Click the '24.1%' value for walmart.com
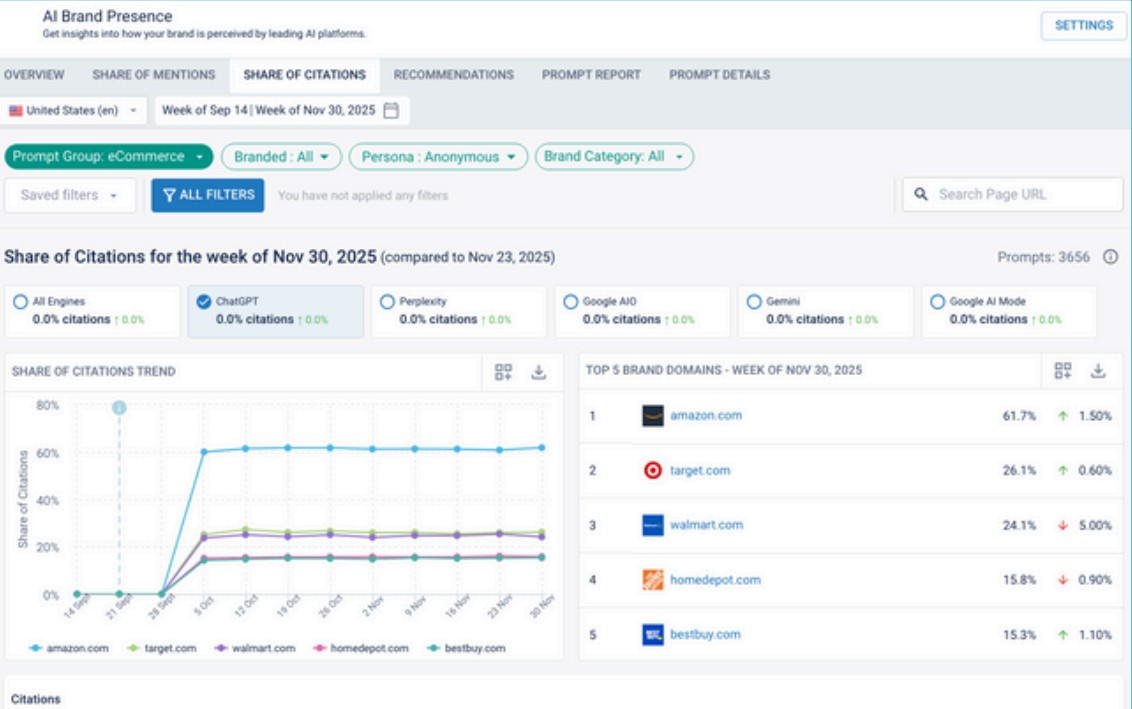This screenshot has width=1132, height=709. [1019, 526]
